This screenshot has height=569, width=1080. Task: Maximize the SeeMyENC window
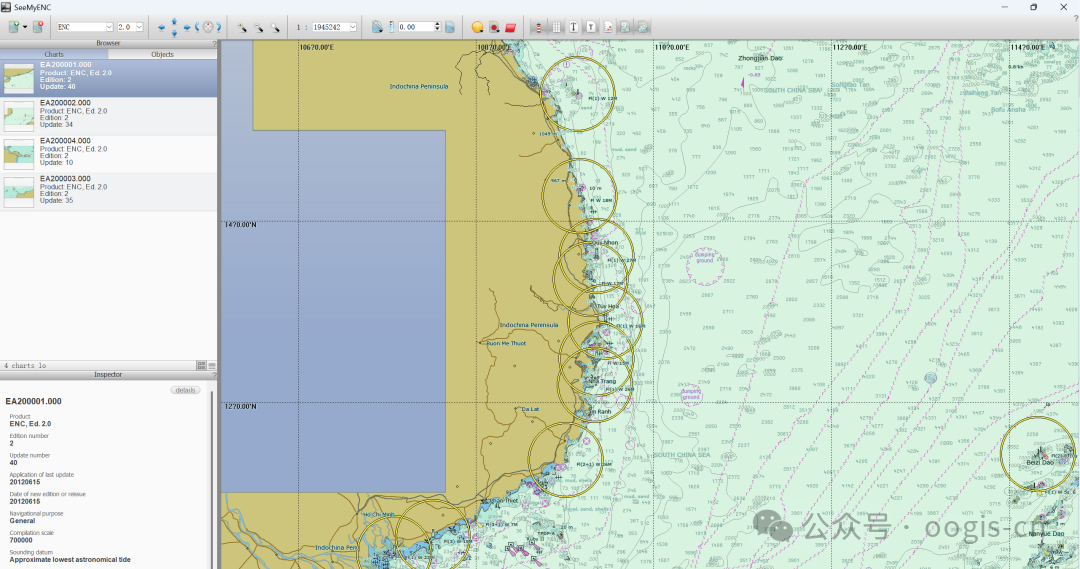[1033, 7]
